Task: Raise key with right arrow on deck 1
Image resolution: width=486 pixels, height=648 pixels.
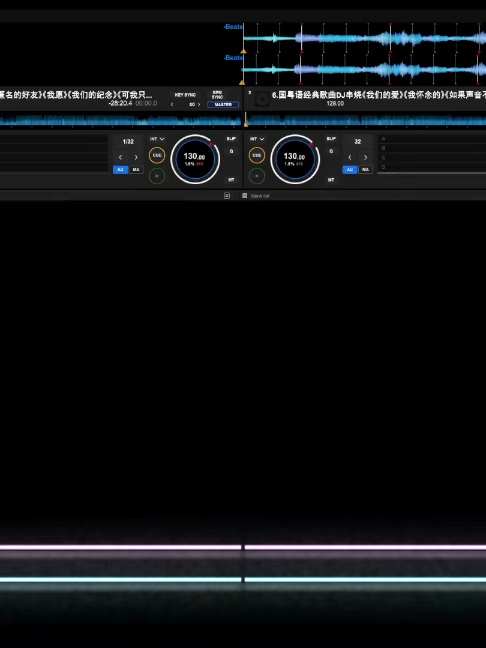Action: coord(199,105)
